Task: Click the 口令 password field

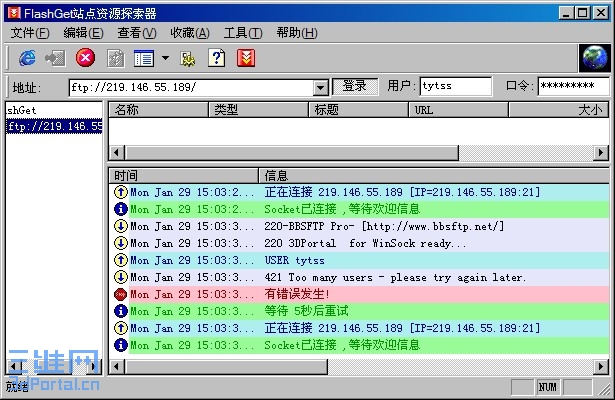Action: pyautogui.click(x=573, y=86)
